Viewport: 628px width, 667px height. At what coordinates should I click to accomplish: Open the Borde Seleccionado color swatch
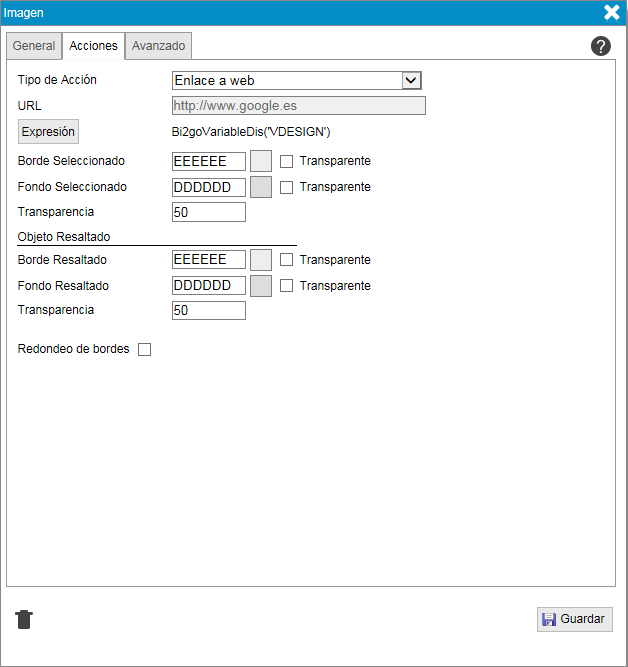(260, 161)
